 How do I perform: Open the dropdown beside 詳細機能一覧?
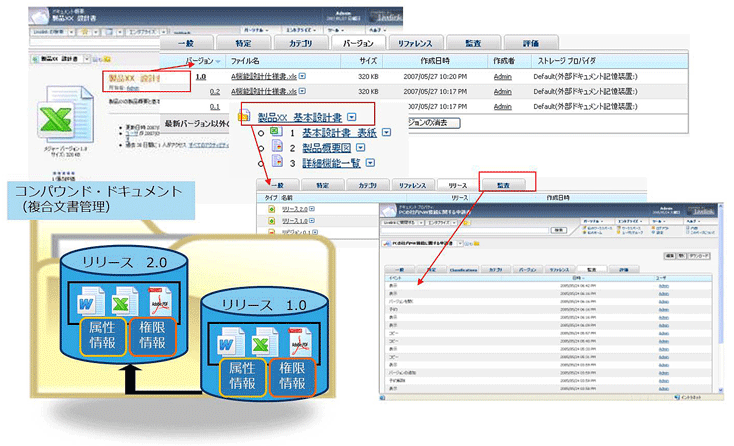click(370, 163)
